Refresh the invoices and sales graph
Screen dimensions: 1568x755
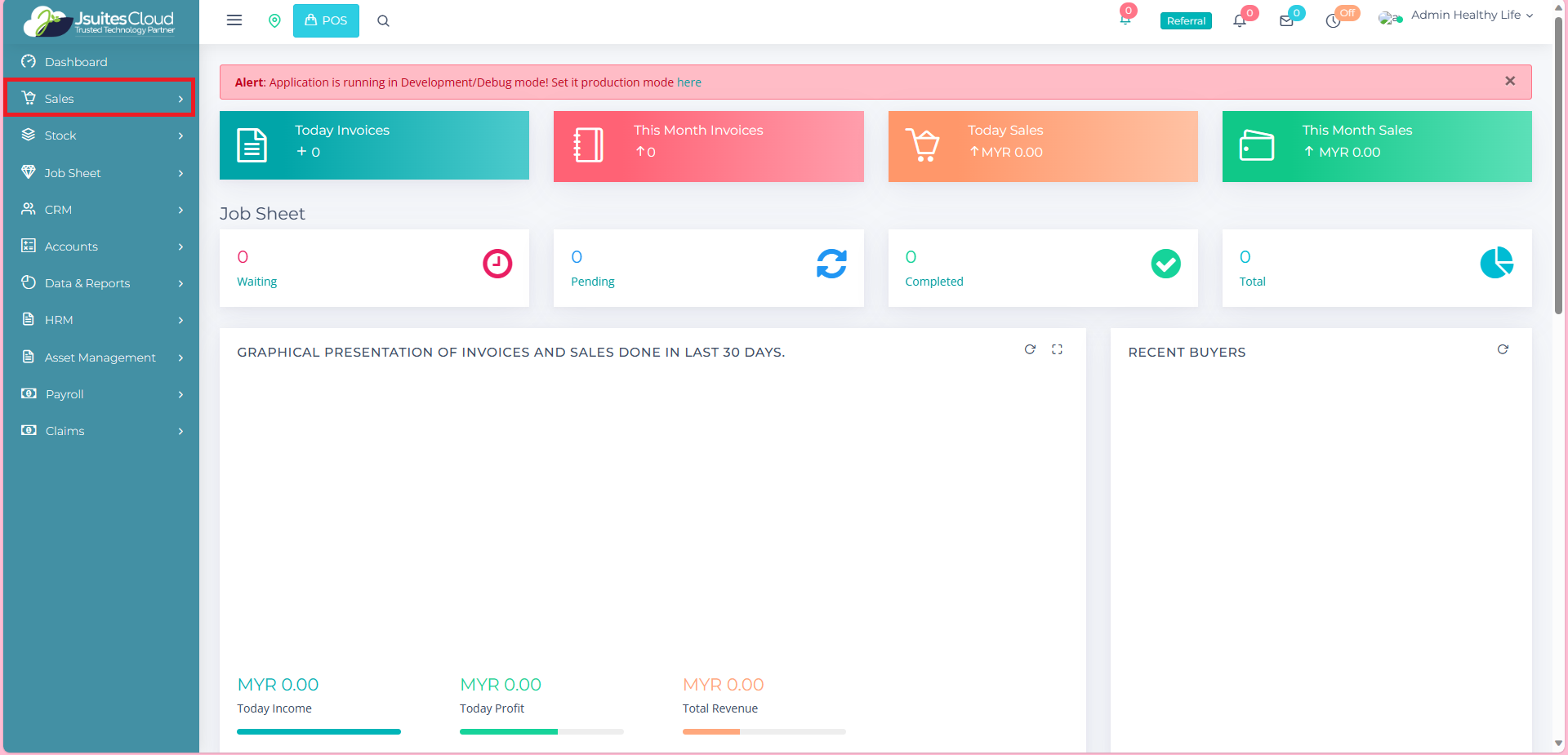tap(1030, 349)
